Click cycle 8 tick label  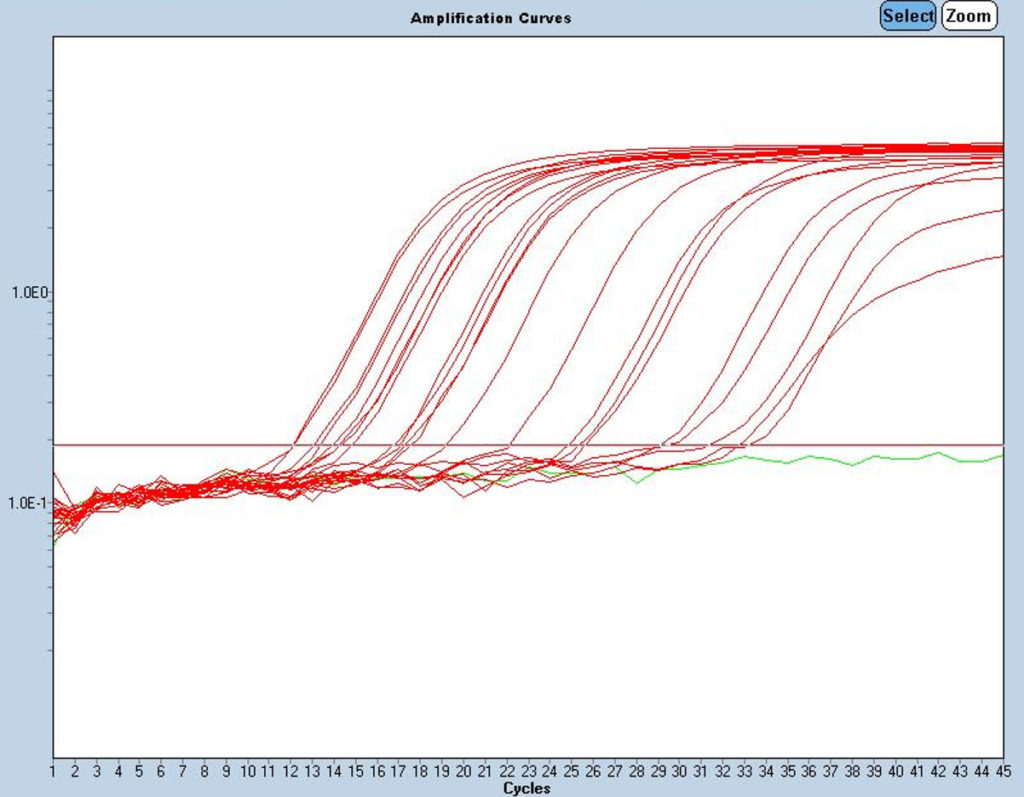pos(204,772)
